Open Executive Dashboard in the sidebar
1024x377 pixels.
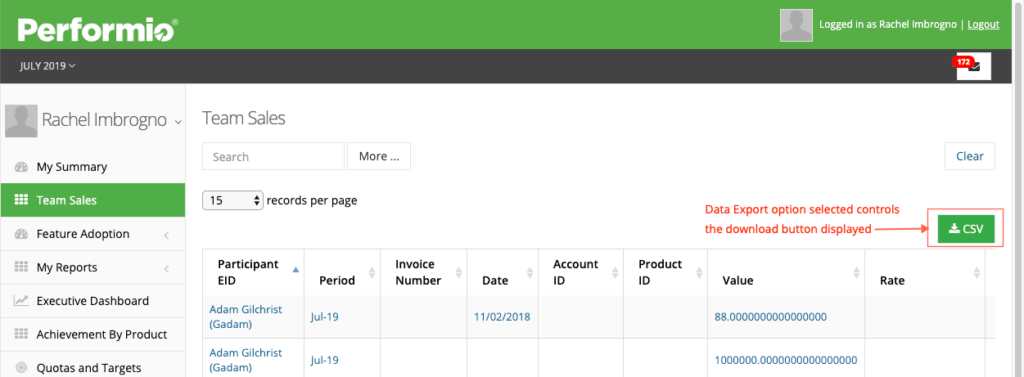93,301
